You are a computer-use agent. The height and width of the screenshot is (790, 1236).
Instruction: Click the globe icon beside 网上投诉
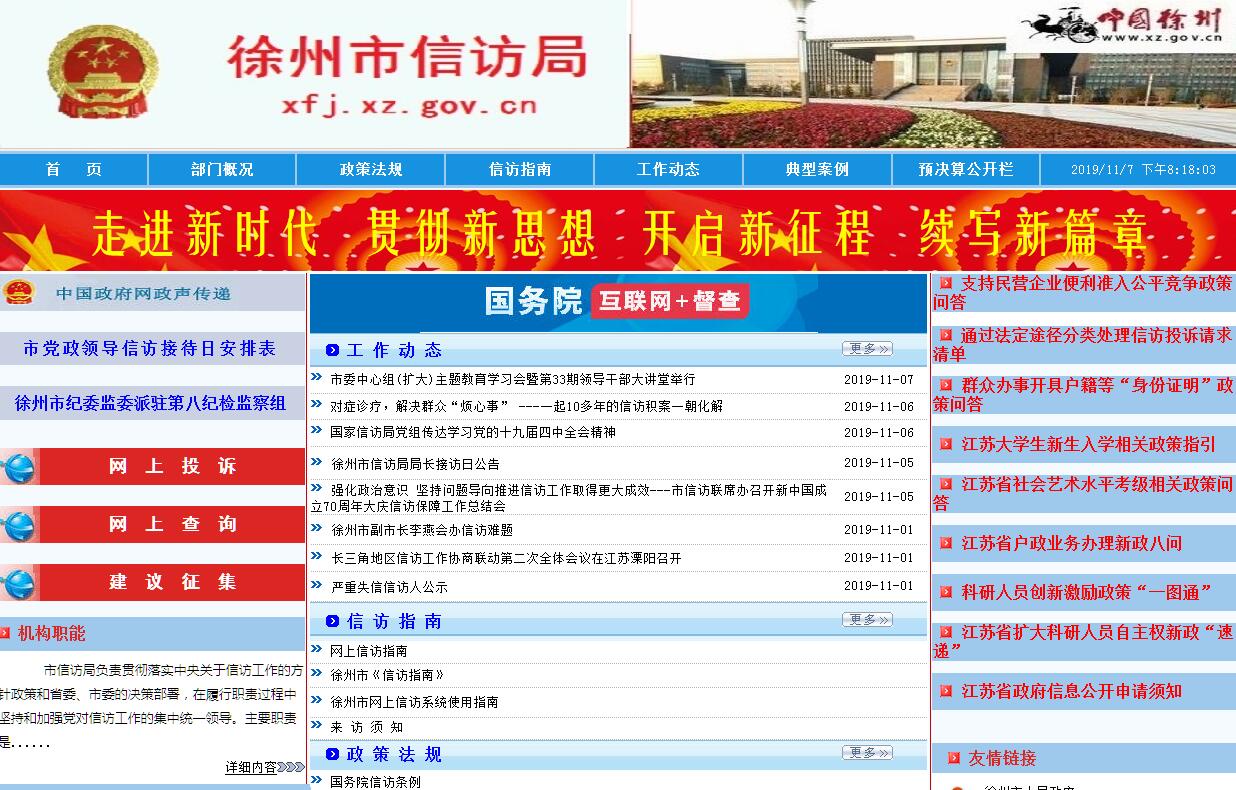pyautogui.click(x=19, y=467)
